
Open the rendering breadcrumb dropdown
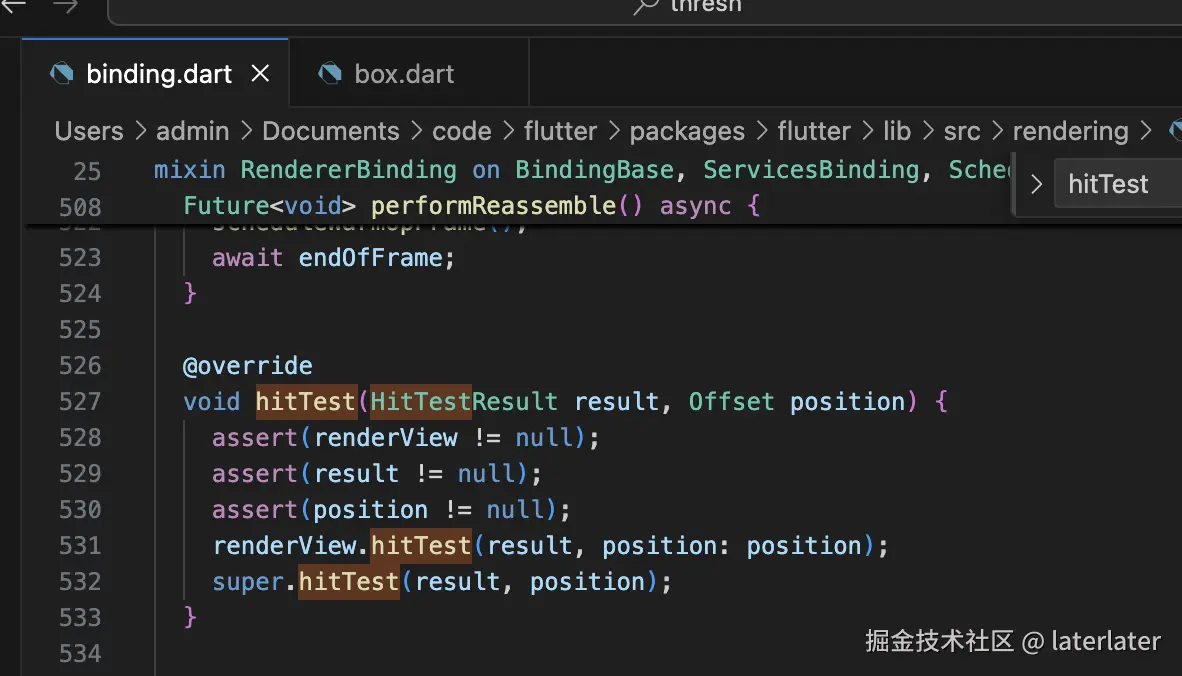pyautogui.click(x=1069, y=131)
